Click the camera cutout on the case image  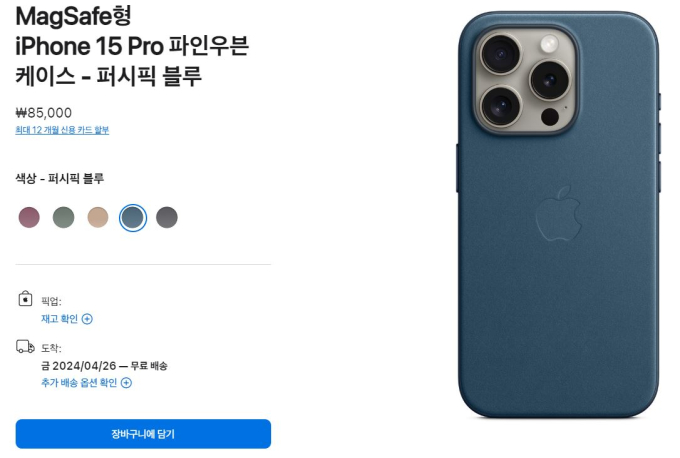click(x=526, y=79)
